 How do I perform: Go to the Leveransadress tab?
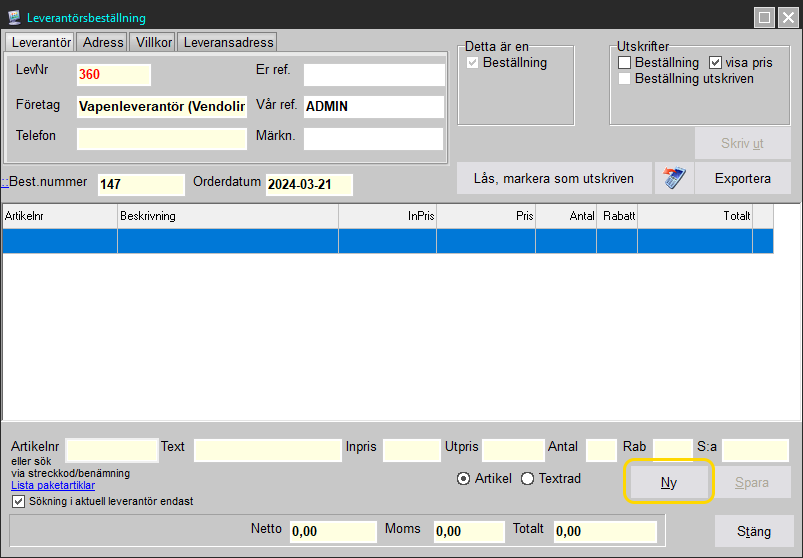227,42
